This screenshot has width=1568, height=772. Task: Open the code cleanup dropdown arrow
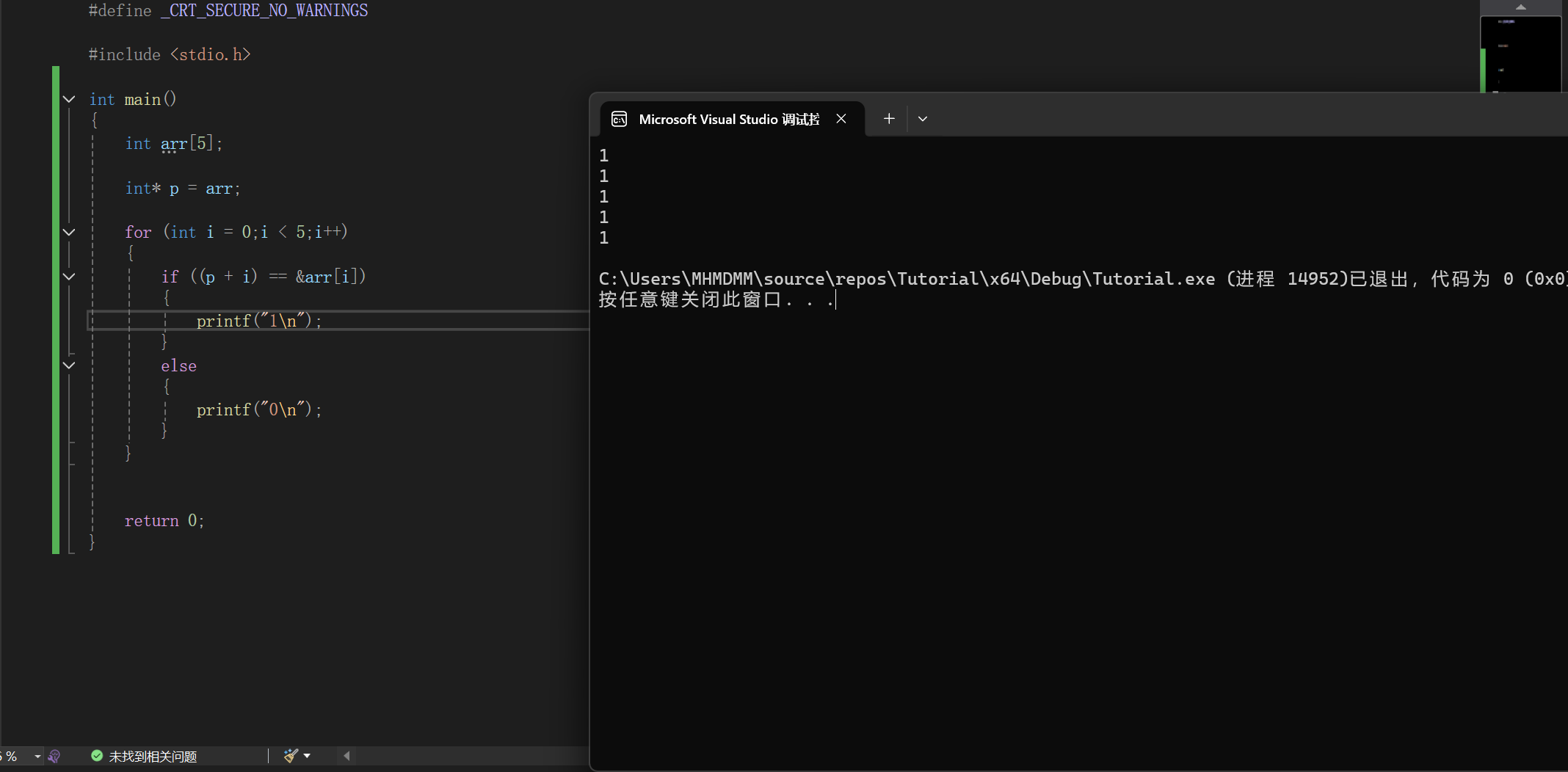tap(307, 756)
